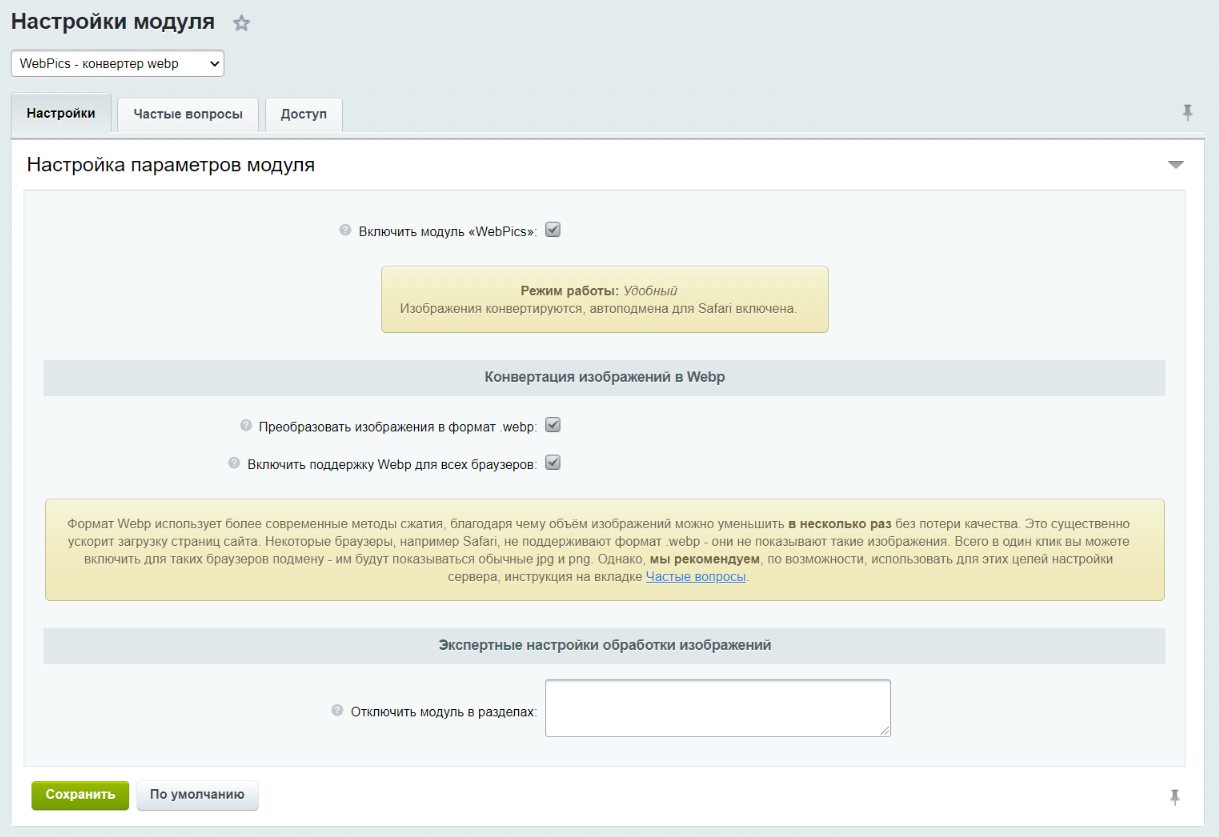
Task: Click the «Изображения конвертируются, автоподмена для Safari включена» text
Action: click(x=598, y=309)
